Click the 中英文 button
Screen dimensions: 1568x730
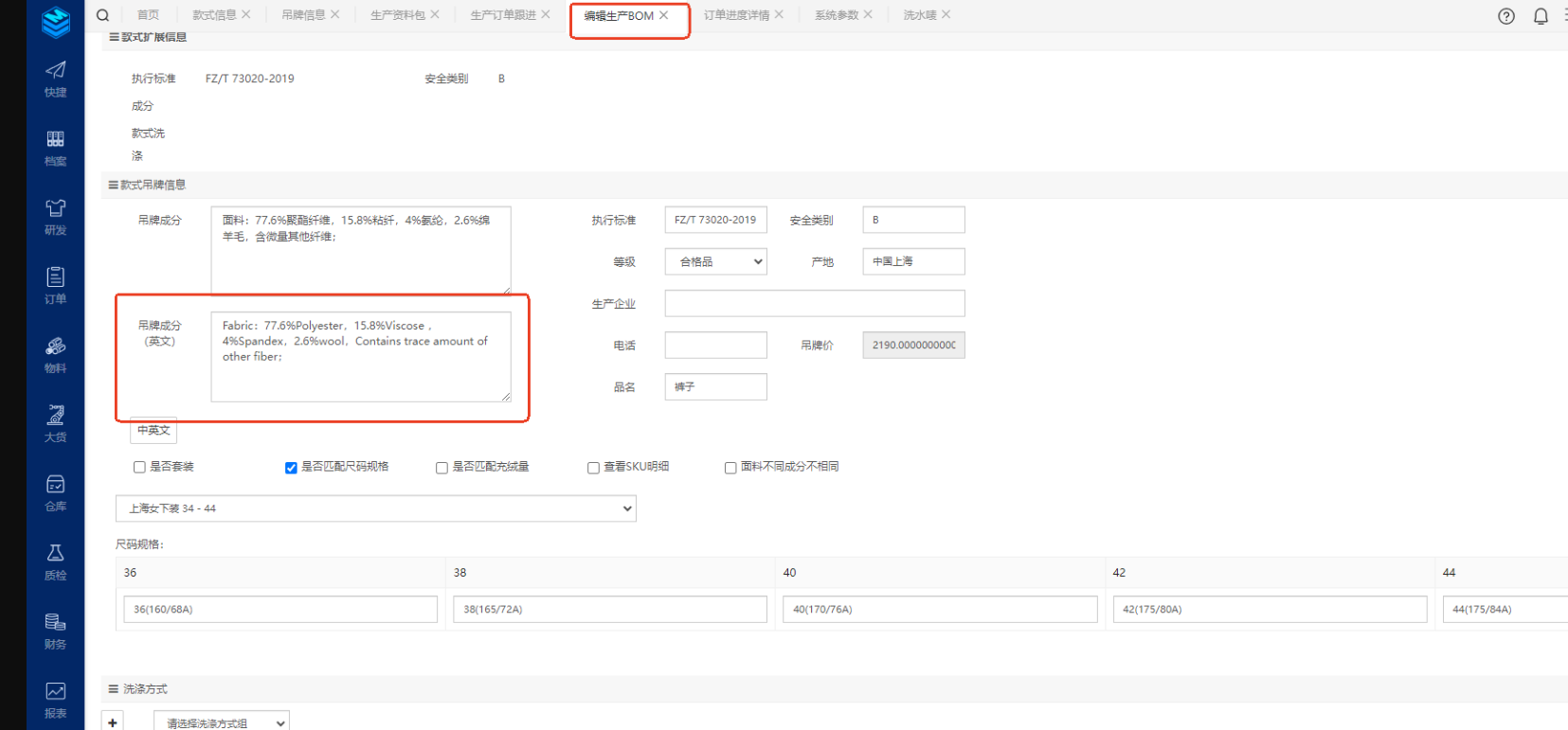click(153, 431)
